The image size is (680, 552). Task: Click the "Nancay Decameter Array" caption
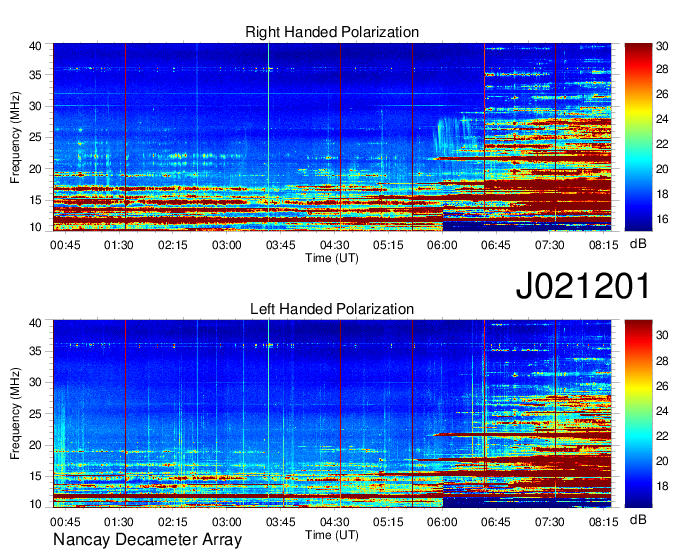tap(147, 540)
